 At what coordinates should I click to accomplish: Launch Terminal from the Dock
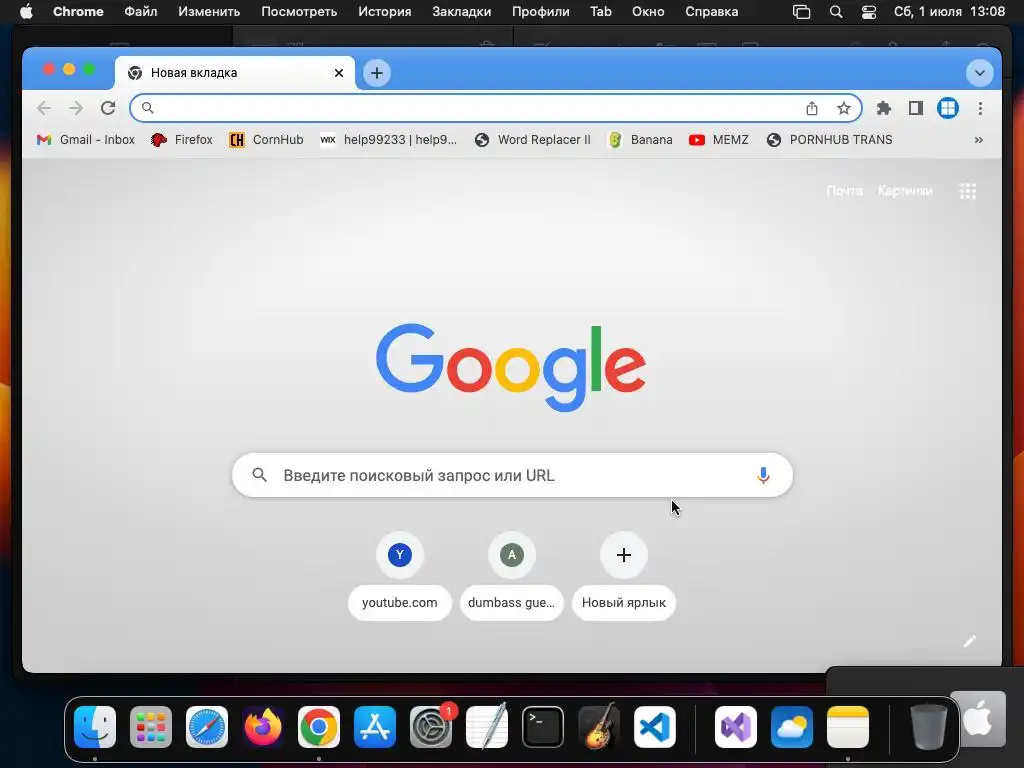543,727
